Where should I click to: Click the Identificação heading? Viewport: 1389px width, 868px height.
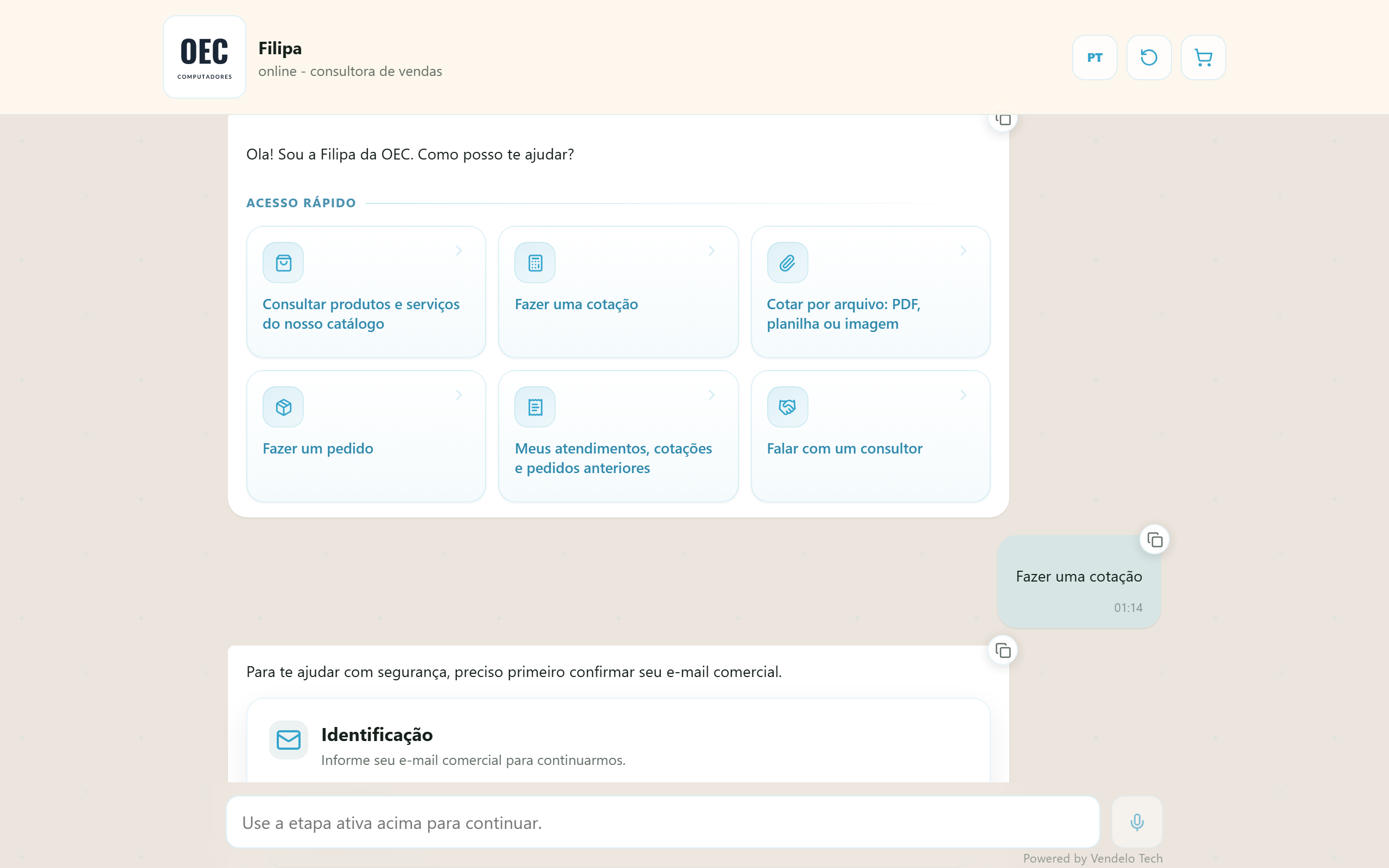(x=377, y=735)
